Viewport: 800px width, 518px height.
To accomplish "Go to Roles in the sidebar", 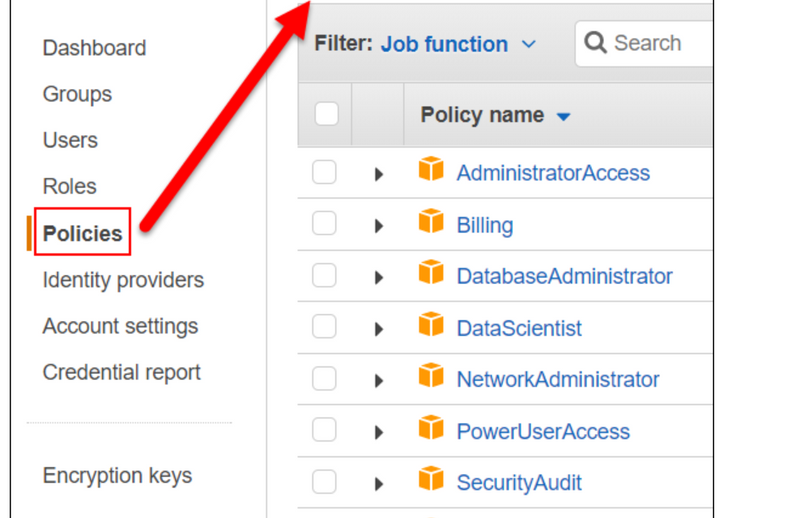I will (69, 186).
